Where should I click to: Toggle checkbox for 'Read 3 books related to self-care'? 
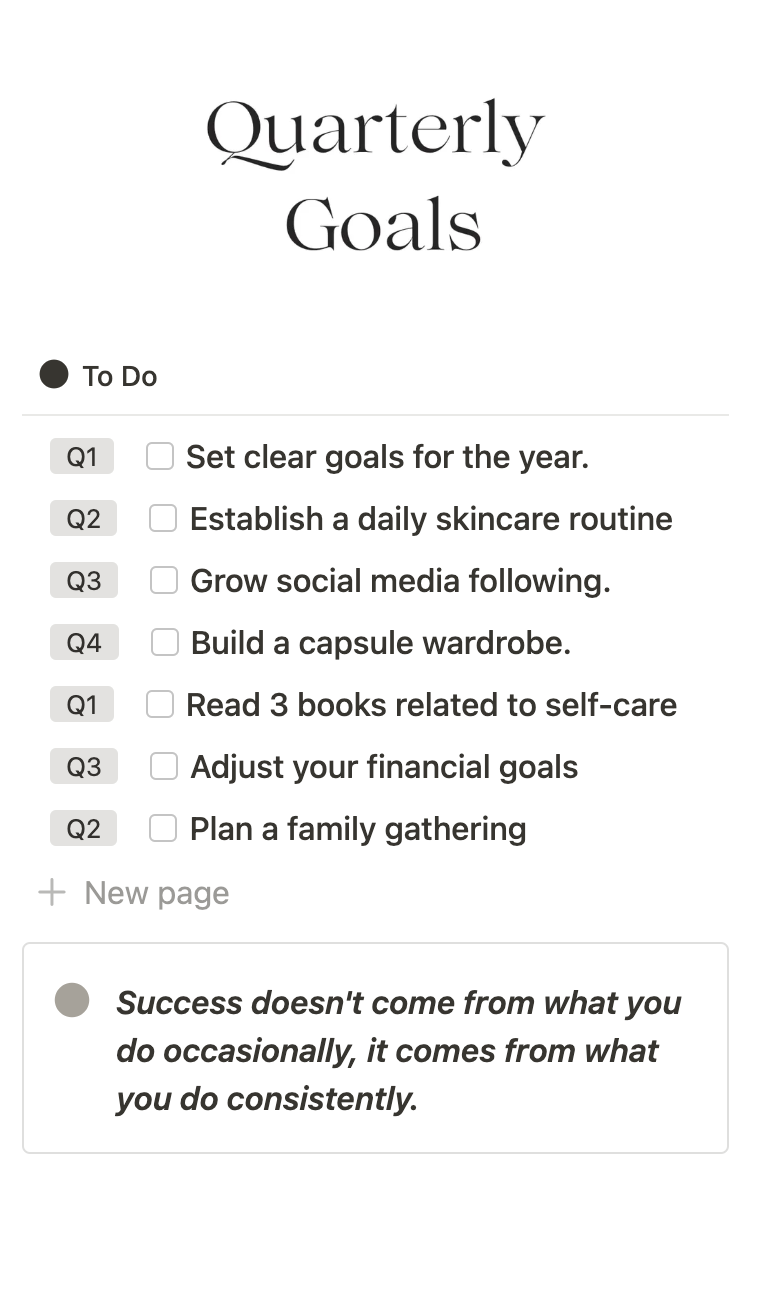[x=160, y=704]
